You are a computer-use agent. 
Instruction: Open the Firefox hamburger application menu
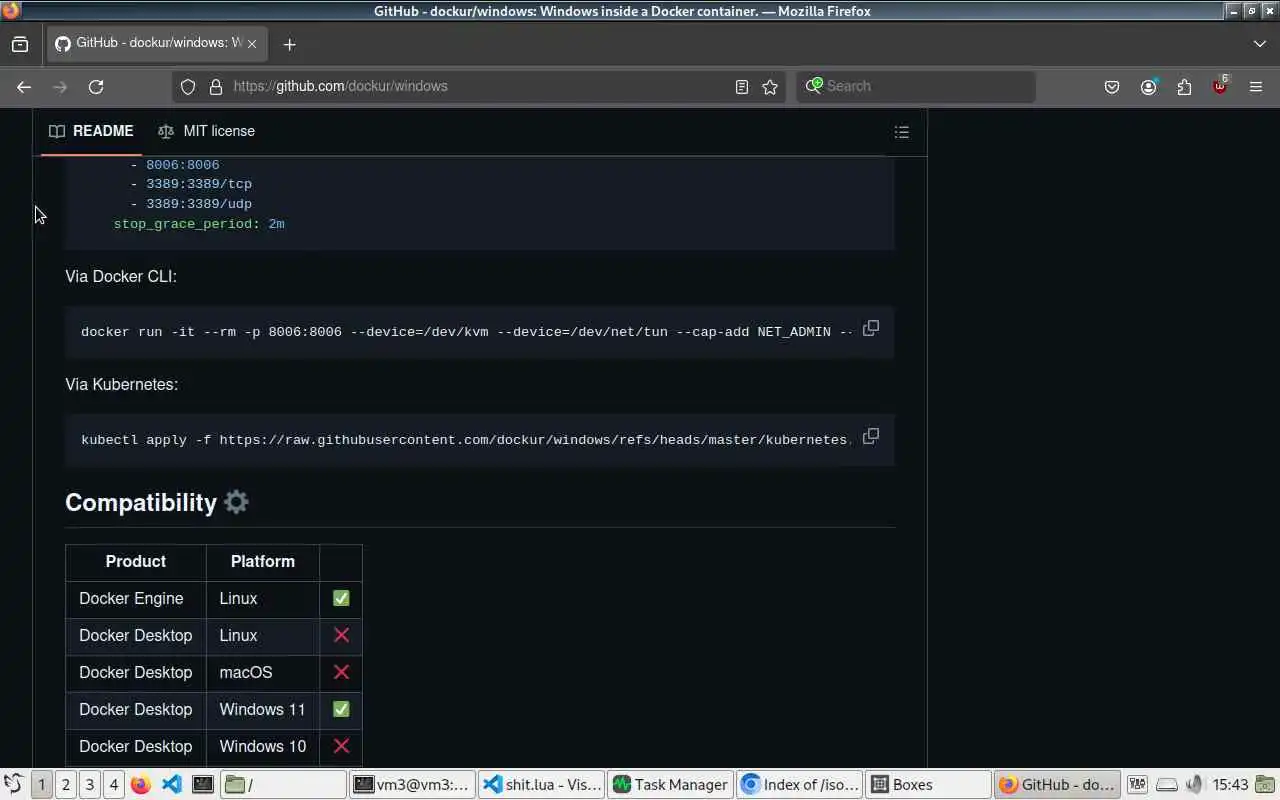click(x=1256, y=87)
